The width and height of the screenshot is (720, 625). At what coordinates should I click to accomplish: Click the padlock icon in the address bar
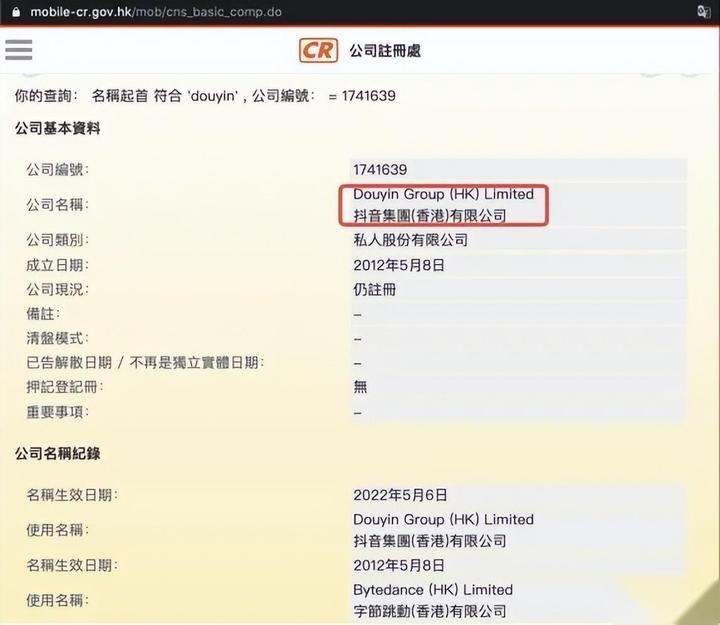(x=16, y=11)
